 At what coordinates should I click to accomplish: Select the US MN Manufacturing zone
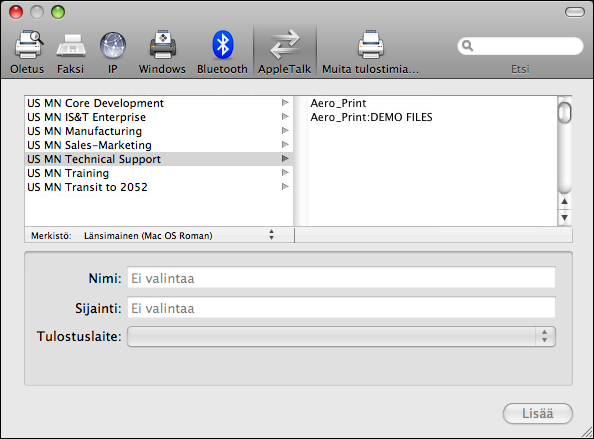159,131
